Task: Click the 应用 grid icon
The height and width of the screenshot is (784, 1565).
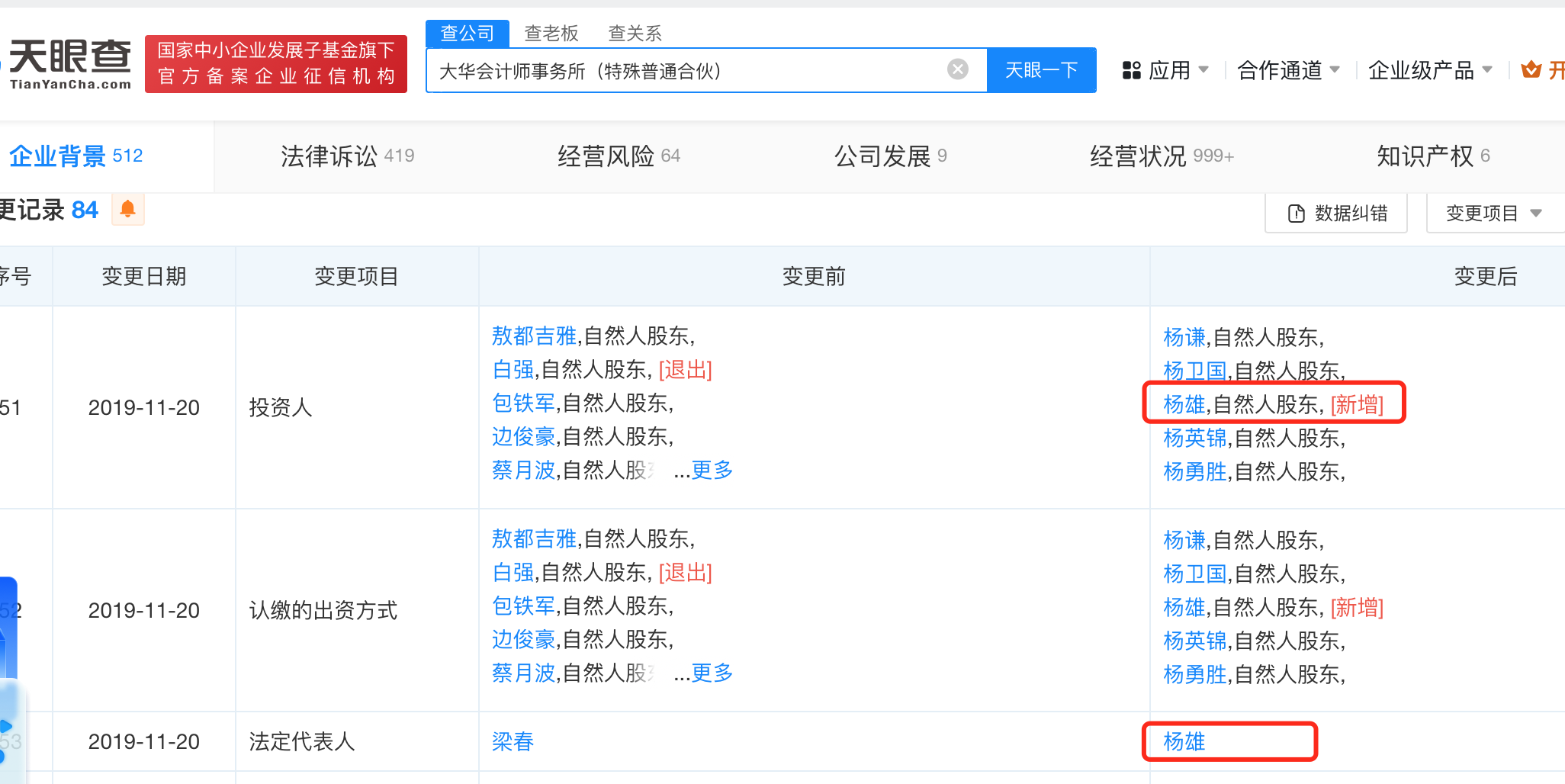Action: (1131, 71)
